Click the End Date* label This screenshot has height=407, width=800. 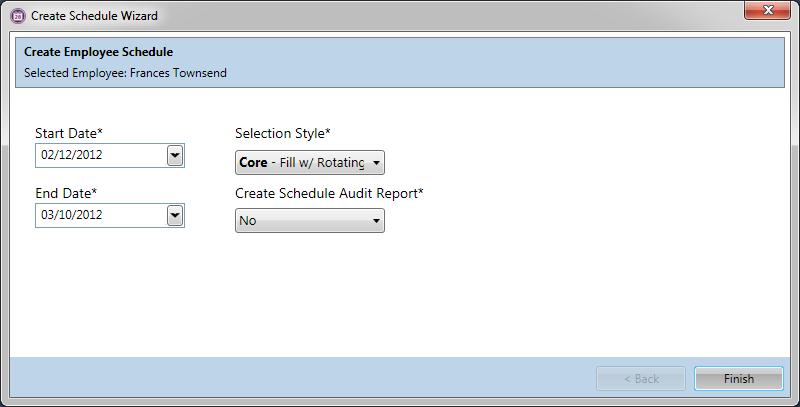66,193
